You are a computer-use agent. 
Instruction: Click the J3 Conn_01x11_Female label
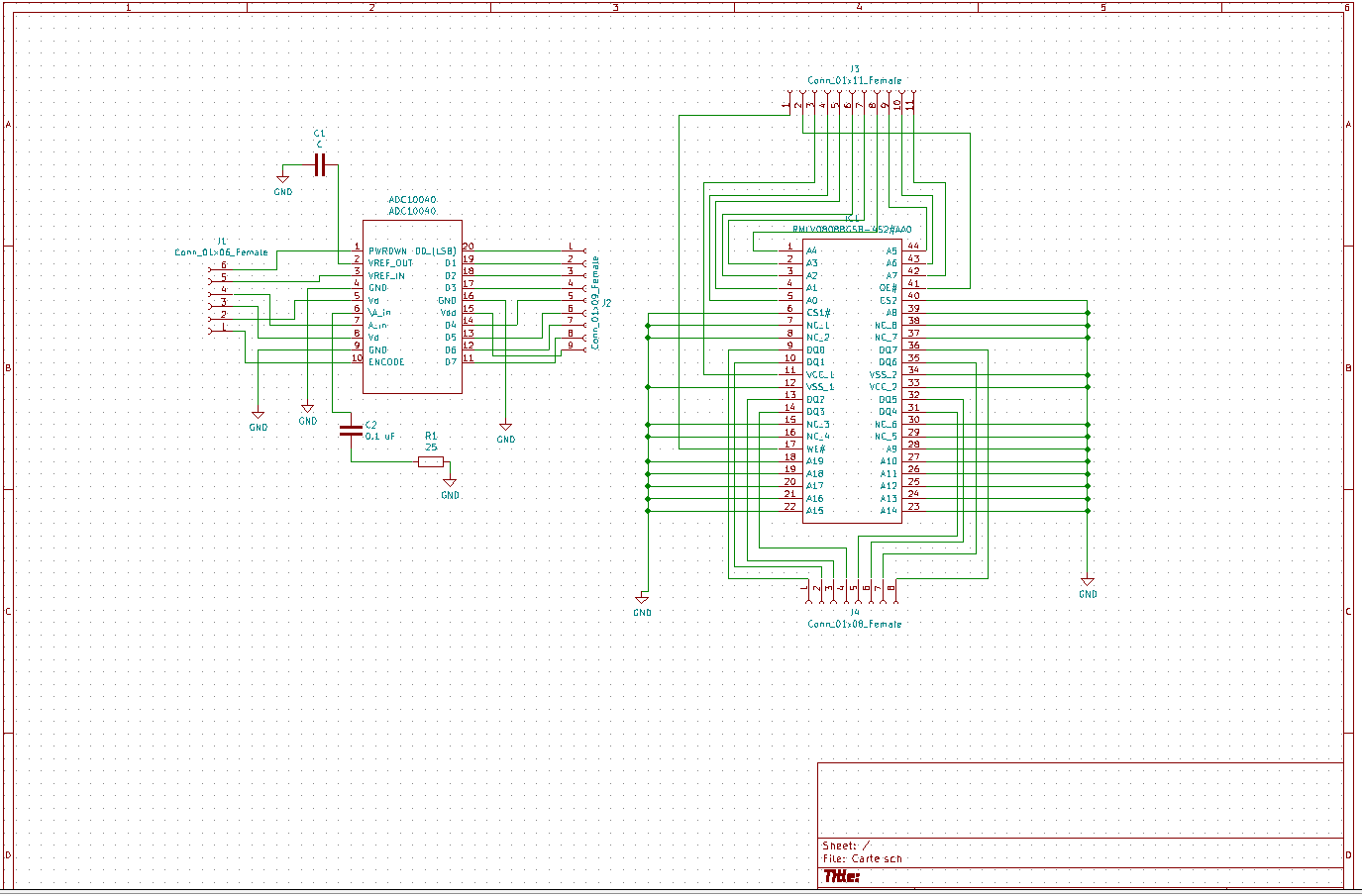click(x=854, y=80)
